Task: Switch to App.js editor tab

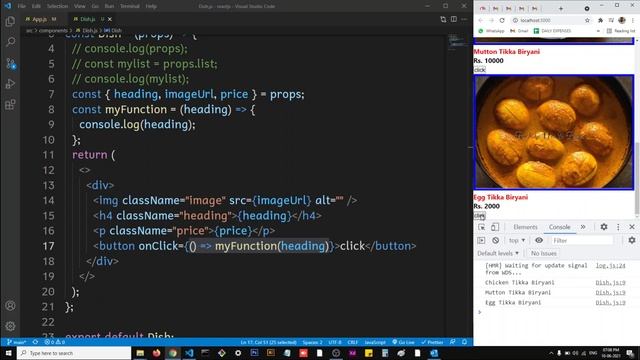Action: point(40,19)
